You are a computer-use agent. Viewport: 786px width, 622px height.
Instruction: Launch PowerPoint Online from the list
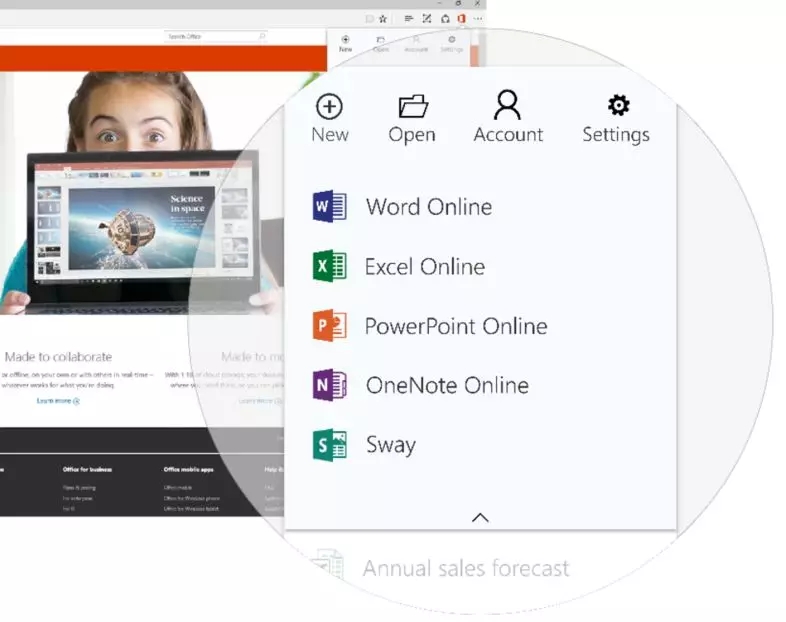[x=430, y=326]
